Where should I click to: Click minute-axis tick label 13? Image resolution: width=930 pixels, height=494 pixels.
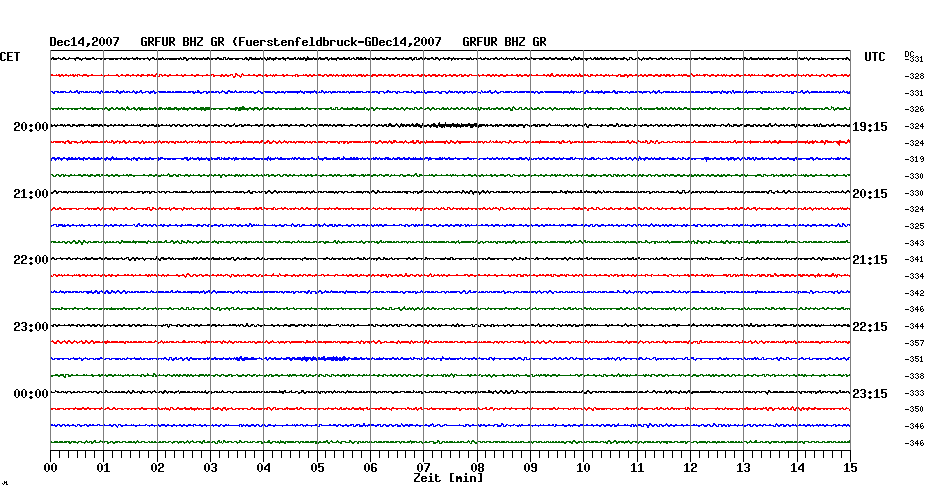744,468
